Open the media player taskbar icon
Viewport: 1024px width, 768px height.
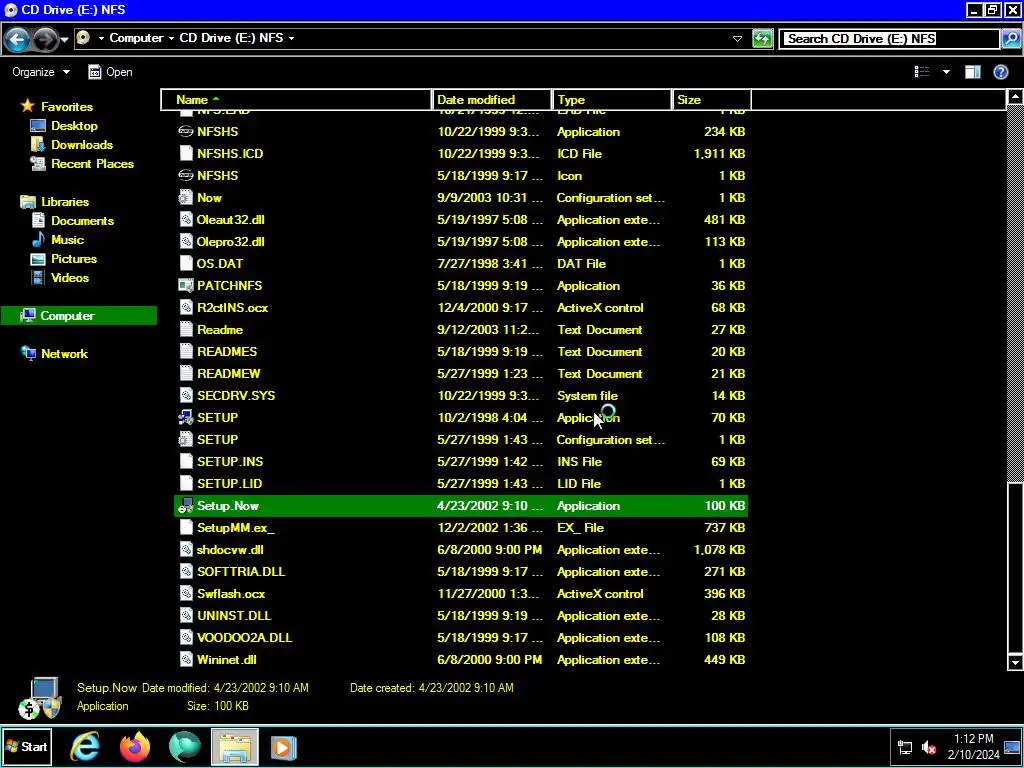point(283,746)
